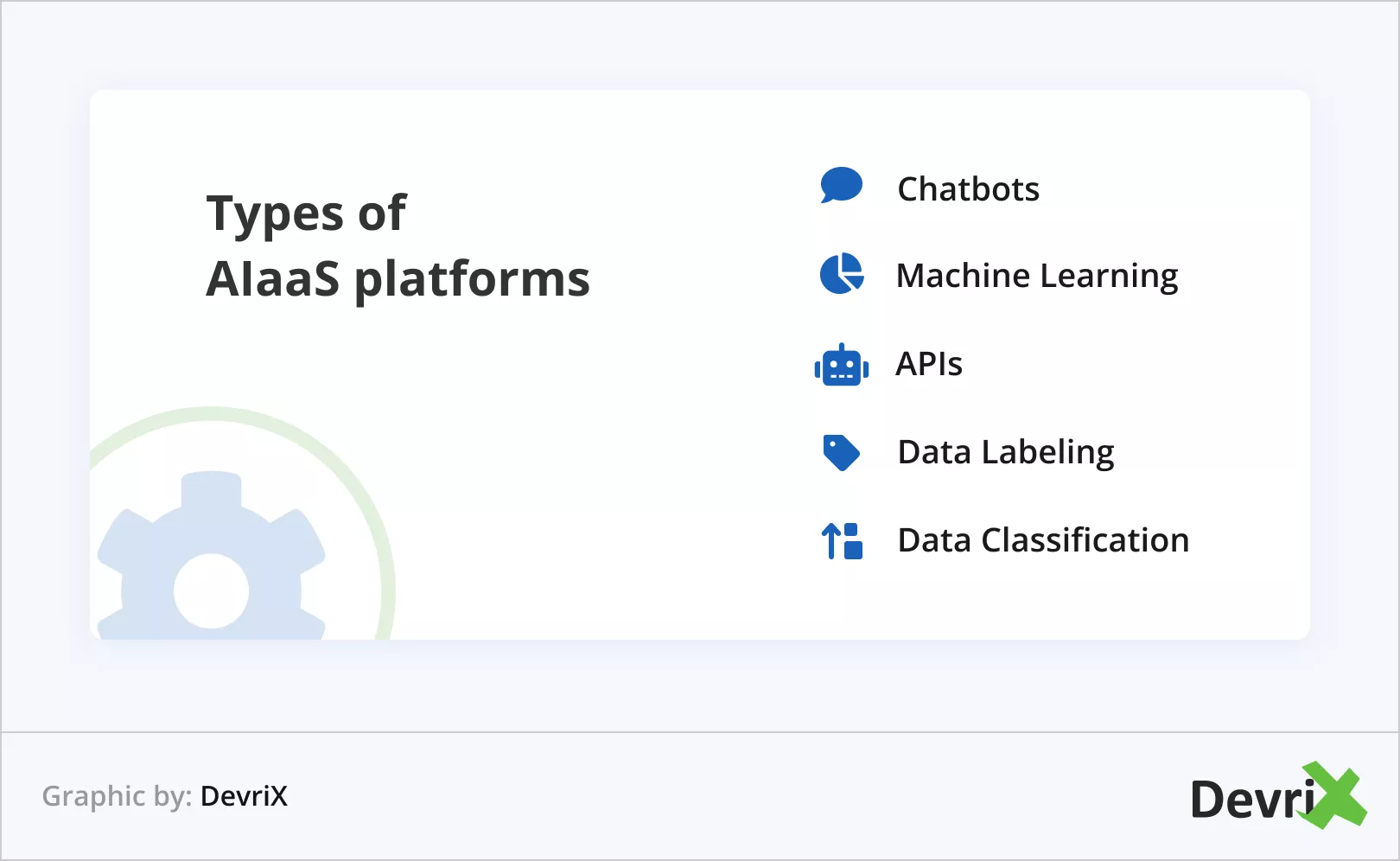Click the bold Devri logo wordmark
The height and width of the screenshot is (861, 1400).
pos(1251,799)
